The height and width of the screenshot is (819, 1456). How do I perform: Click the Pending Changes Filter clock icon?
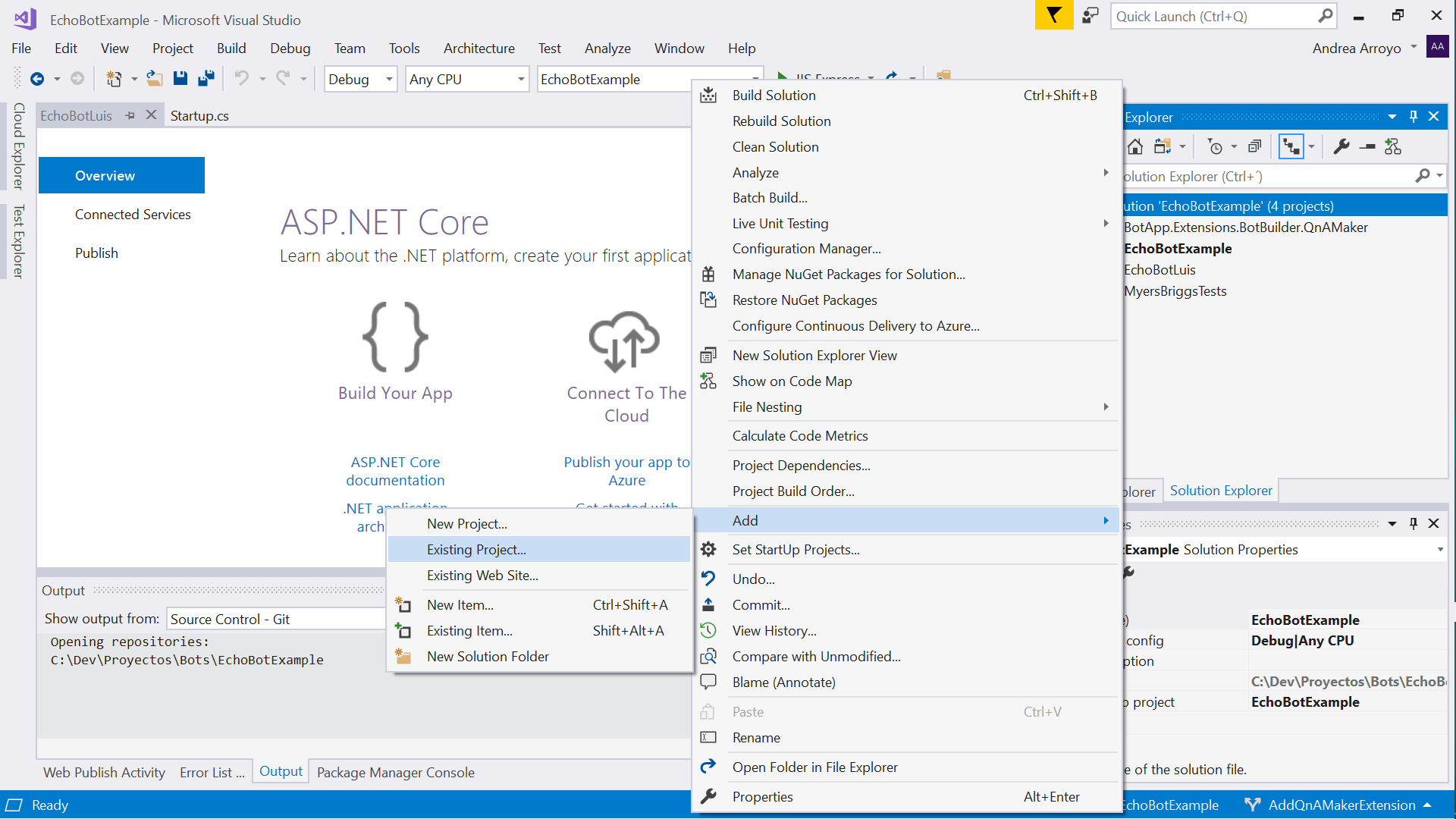[1215, 147]
